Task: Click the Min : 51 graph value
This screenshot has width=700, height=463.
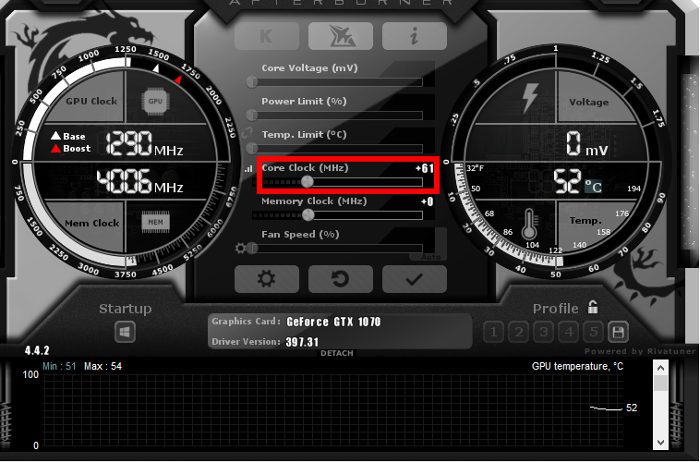Action: pyautogui.click(x=59, y=367)
